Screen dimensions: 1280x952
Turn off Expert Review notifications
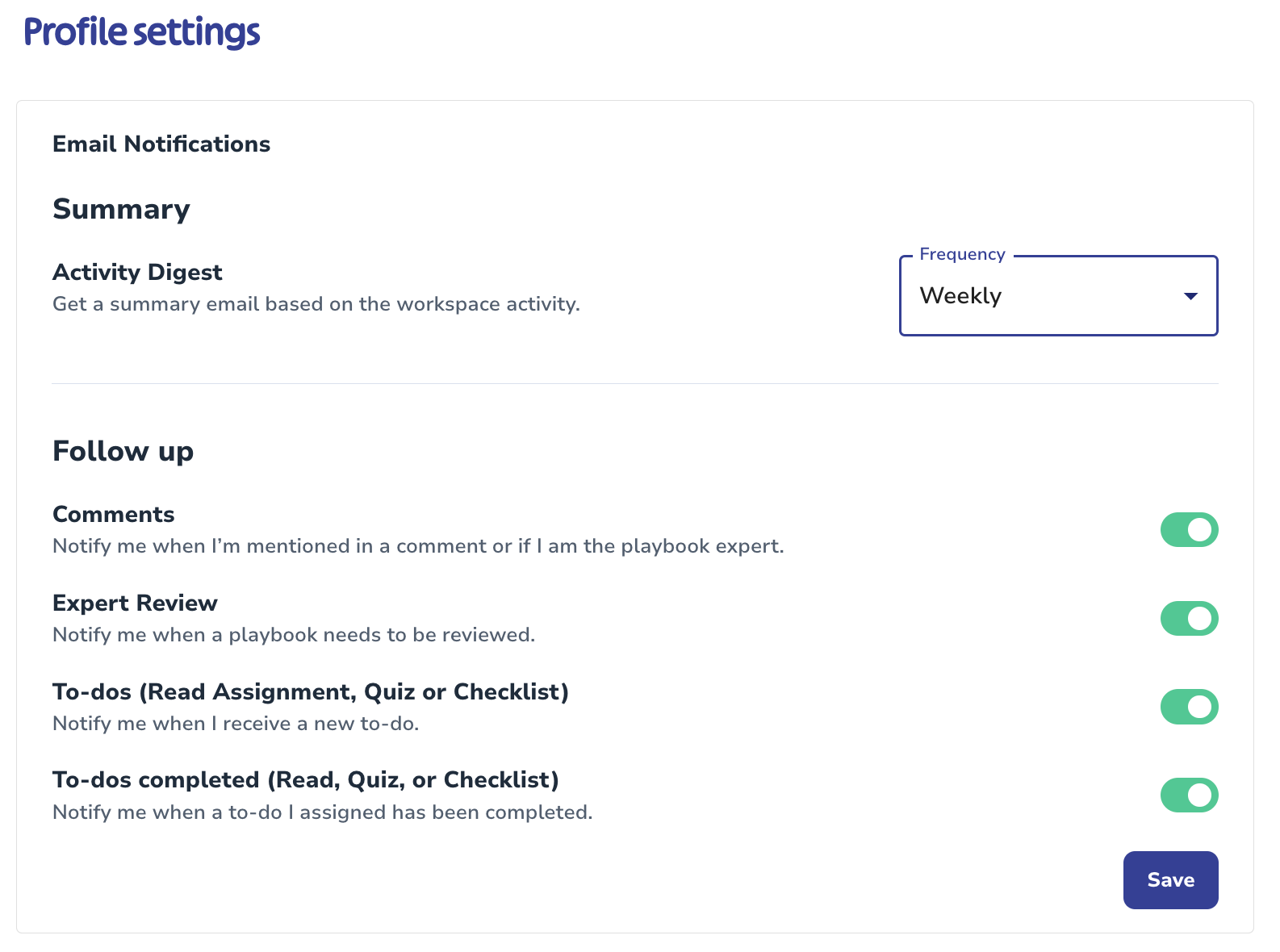point(1189,619)
